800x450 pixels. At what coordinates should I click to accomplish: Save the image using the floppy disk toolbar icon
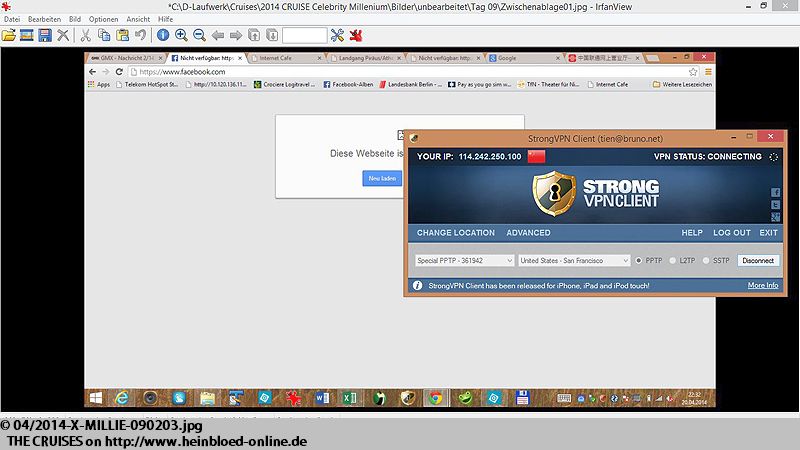point(45,35)
